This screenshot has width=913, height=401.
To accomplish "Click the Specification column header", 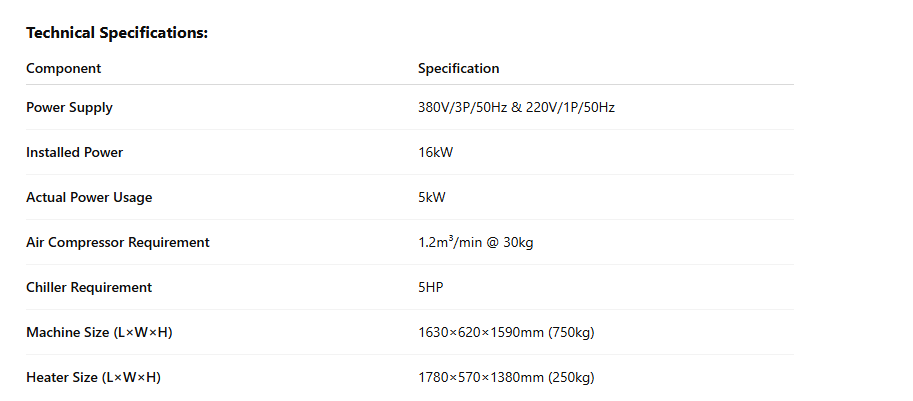I will click(458, 69).
